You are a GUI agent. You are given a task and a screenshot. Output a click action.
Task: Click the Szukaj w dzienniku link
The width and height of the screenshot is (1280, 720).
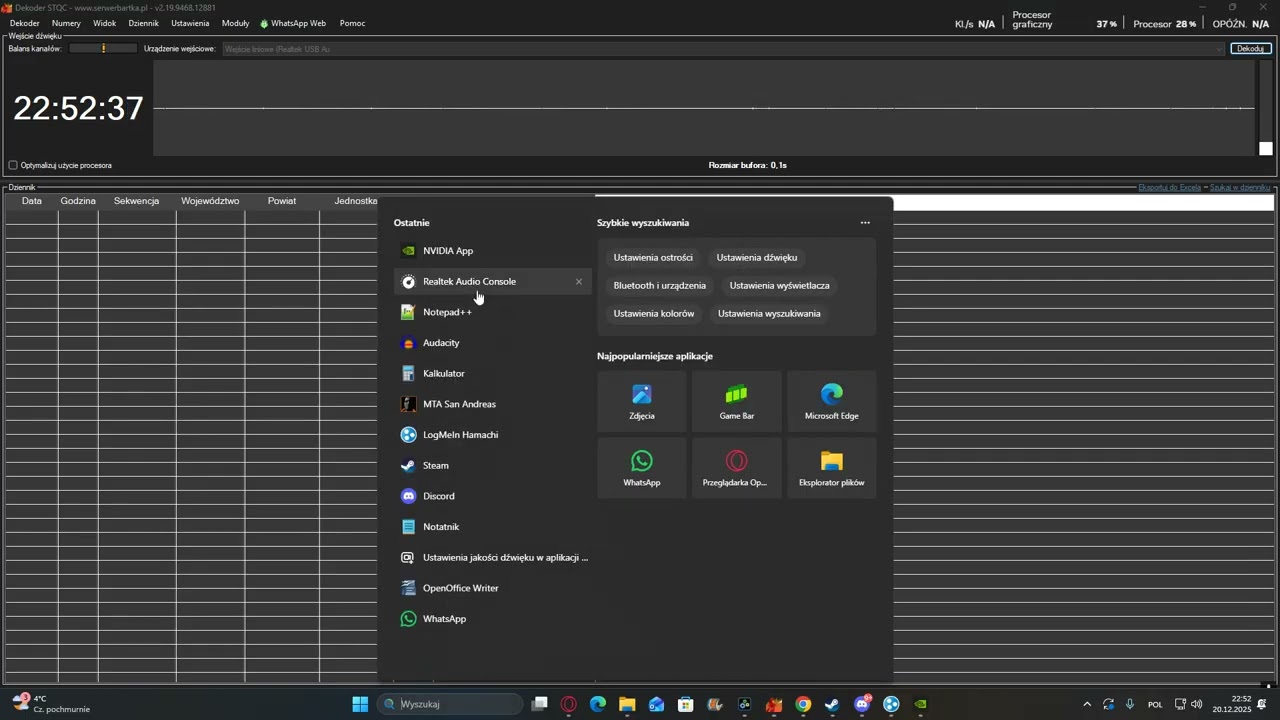[x=1240, y=187]
